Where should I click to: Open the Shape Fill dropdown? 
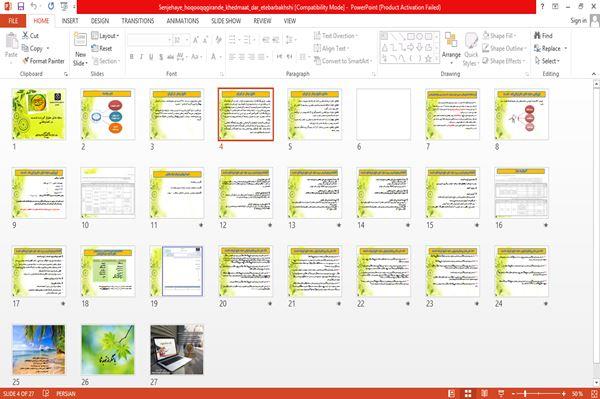click(x=499, y=36)
